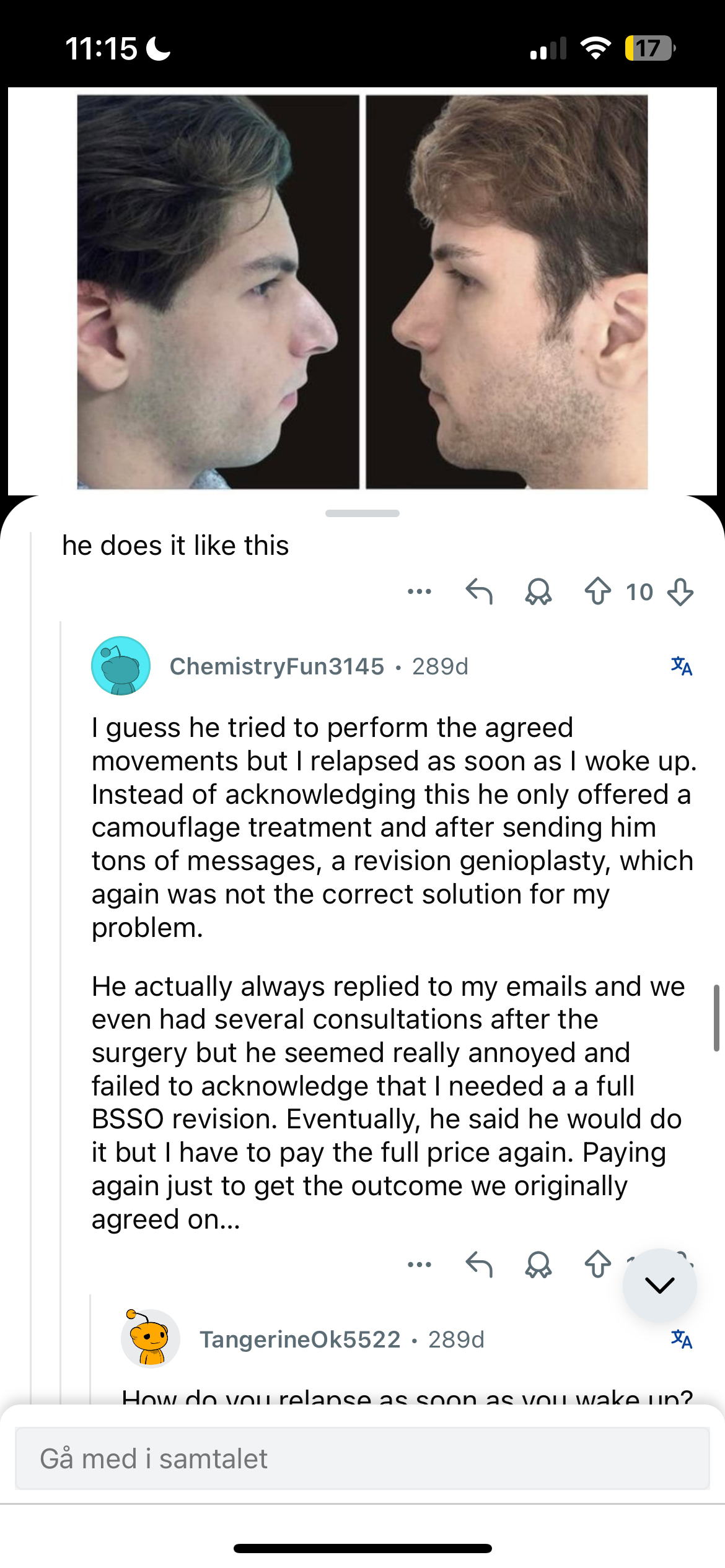This screenshot has width=725, height=1568.
Task: Open the before-after profile photo
Action: [362, 291]
